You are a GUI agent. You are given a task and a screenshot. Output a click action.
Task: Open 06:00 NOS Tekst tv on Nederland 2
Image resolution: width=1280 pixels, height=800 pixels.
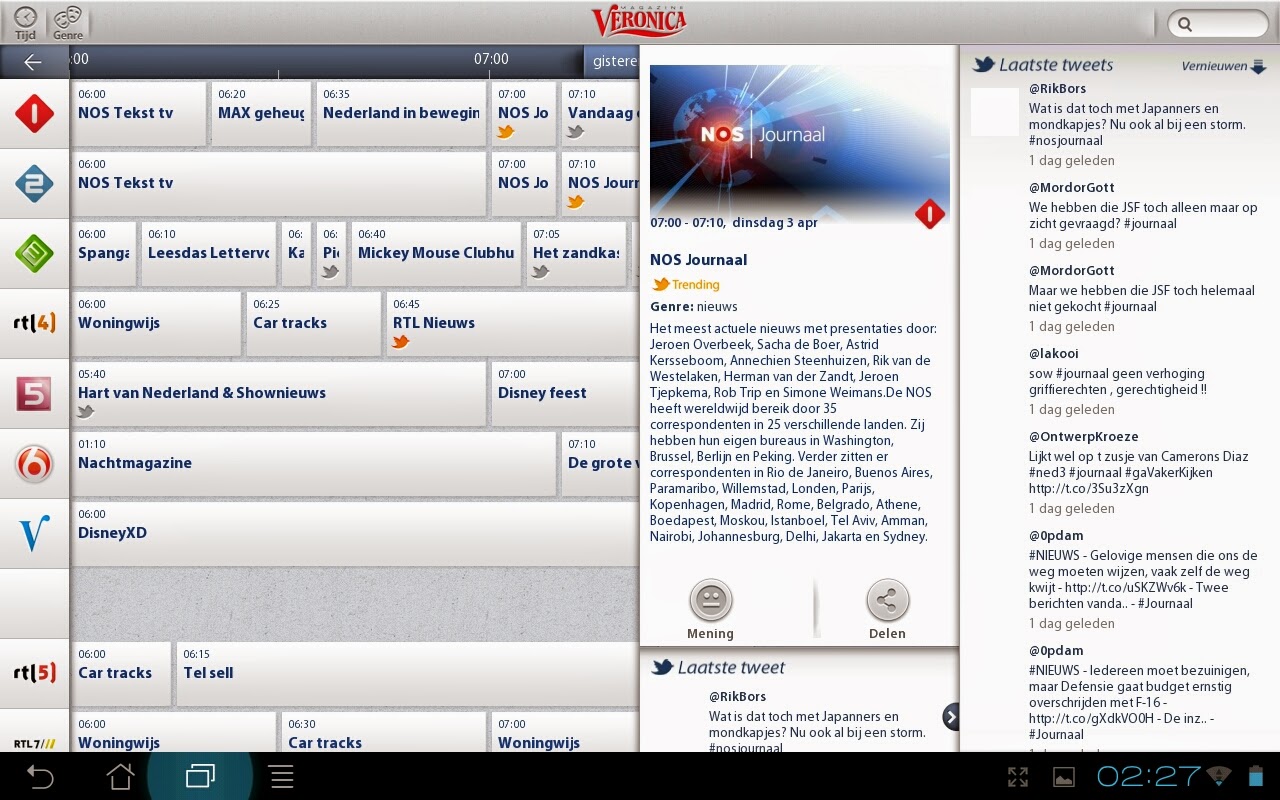click(279, 184)
